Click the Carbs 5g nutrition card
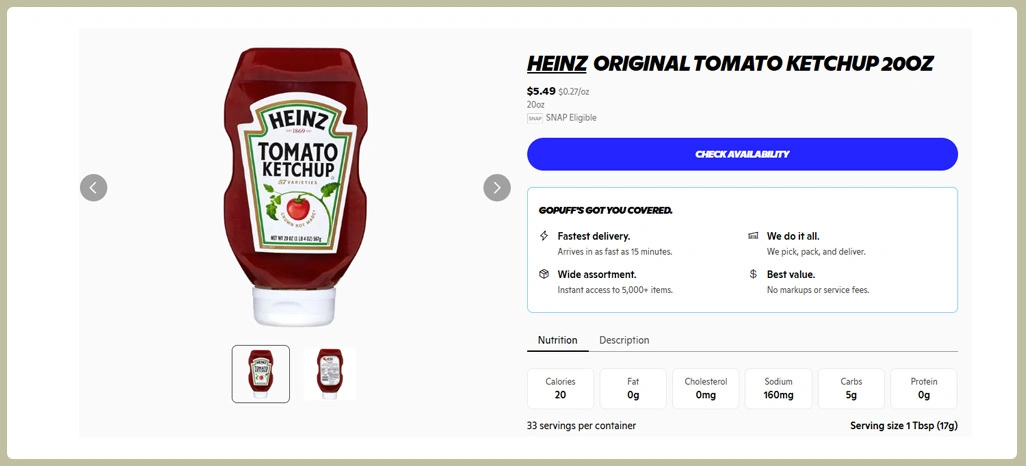This screenshot has height=466, width=1026. [x=851, y=388]
